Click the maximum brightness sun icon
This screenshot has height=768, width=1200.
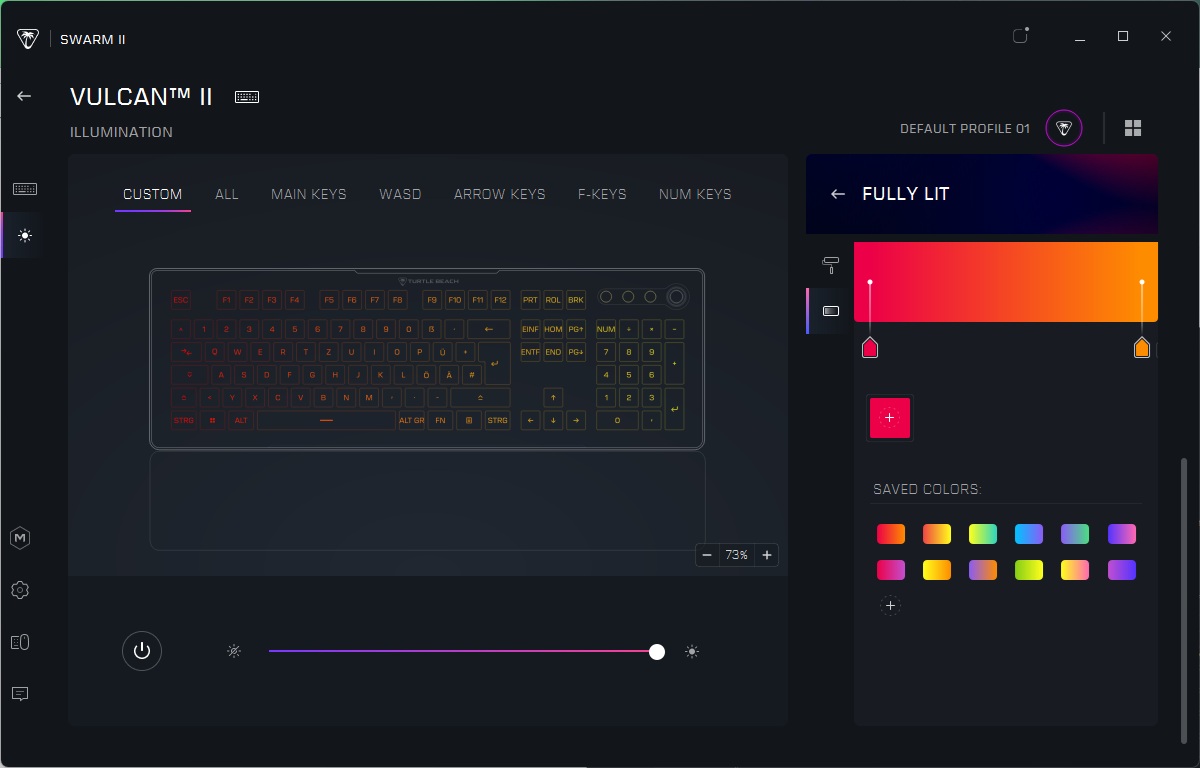click(x=692, y=652)
